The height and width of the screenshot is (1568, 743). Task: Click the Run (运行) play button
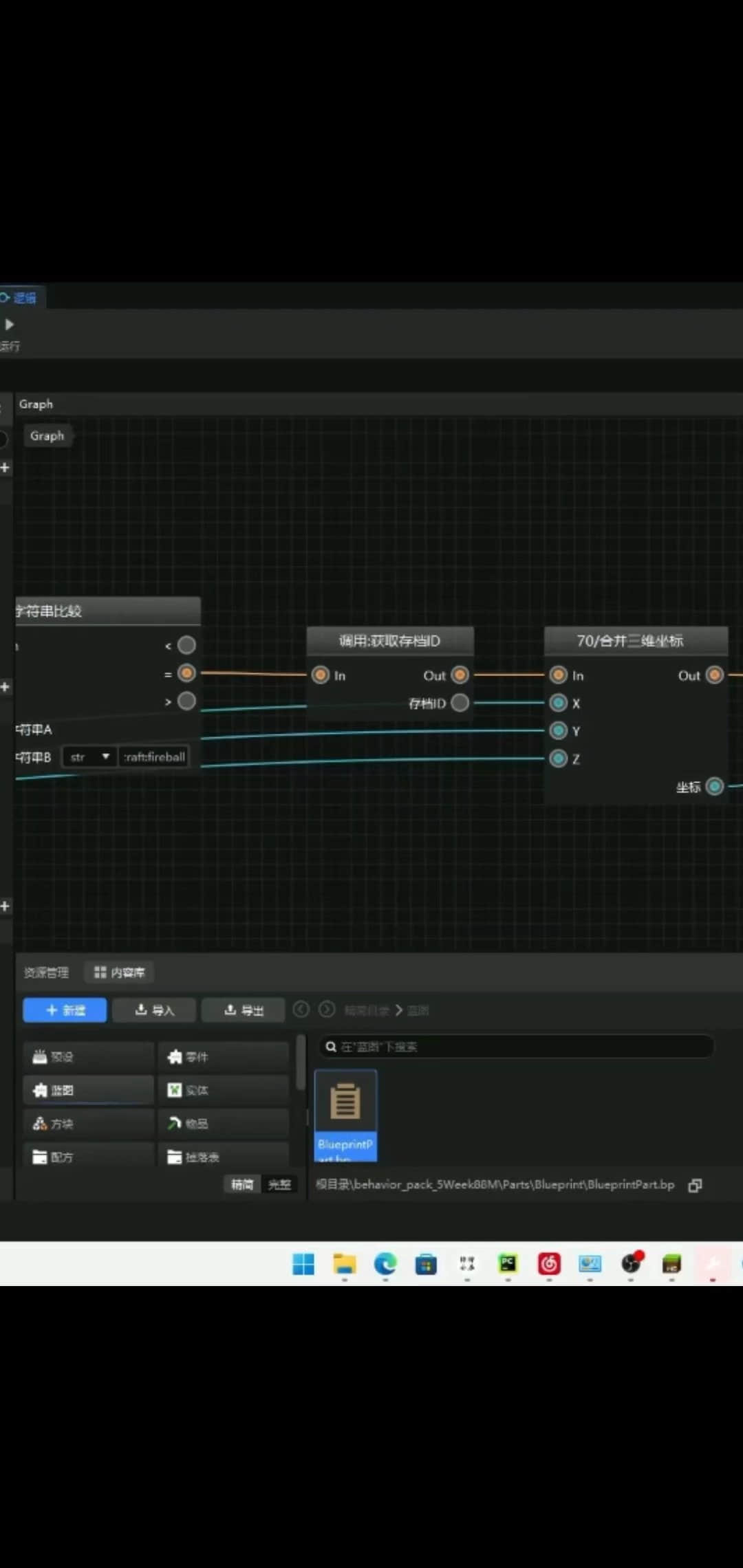pos(10,325)
